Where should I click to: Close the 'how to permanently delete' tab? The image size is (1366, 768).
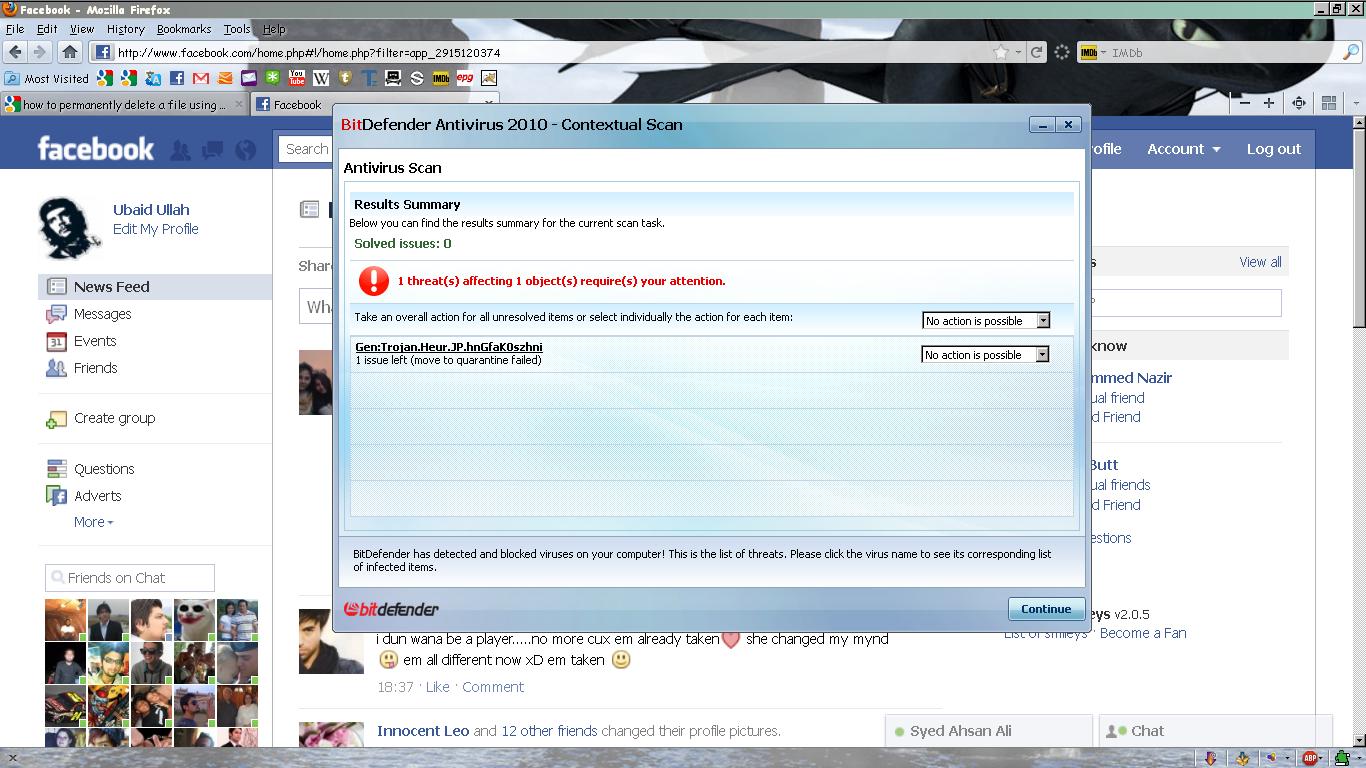coord(239,104)
